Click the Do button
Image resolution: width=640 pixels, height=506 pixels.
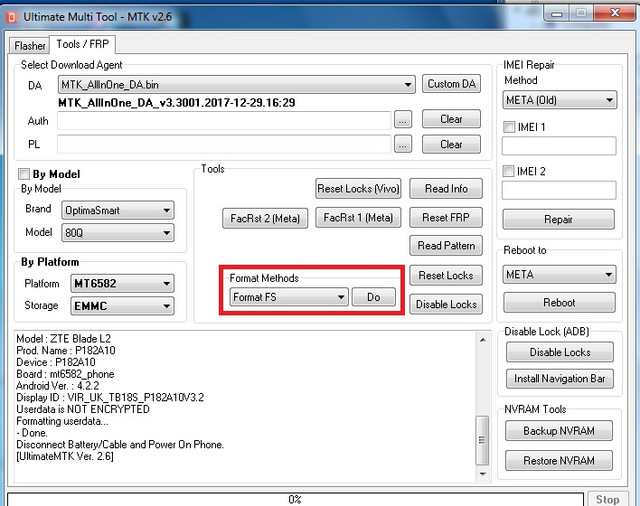click(373, 297)
